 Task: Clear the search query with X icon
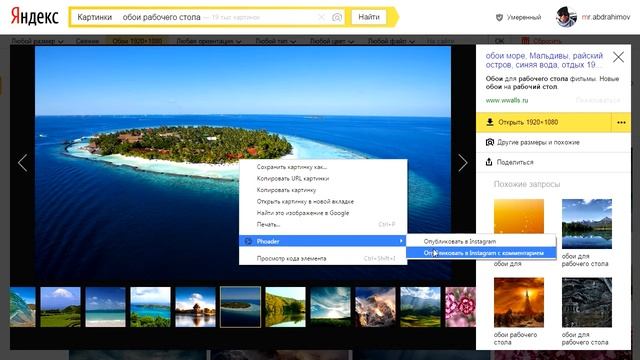click(x=322, y=17)
